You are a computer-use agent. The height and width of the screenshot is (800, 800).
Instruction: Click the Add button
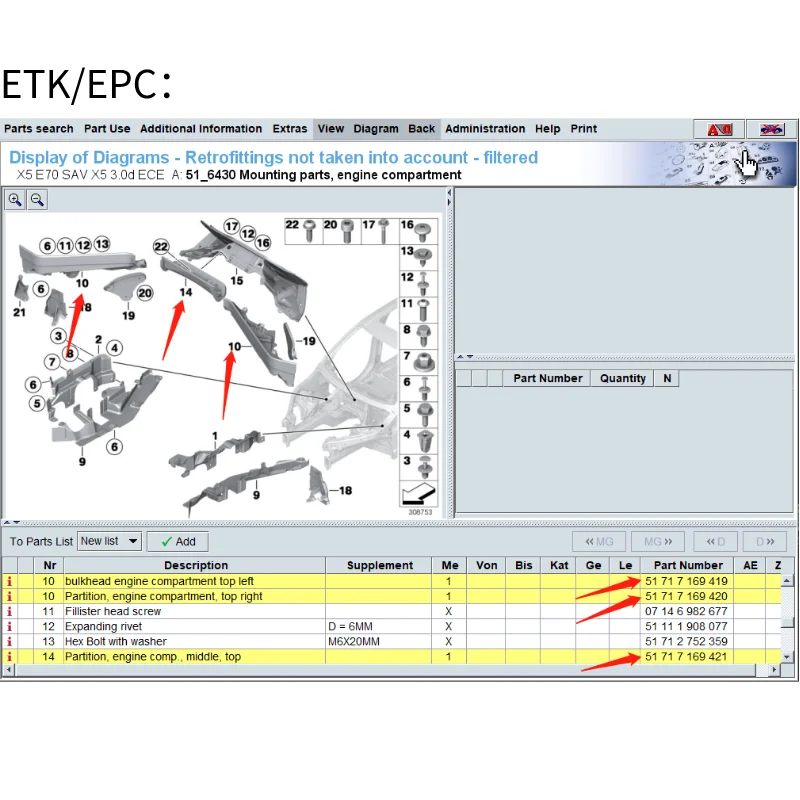[x=178, y=542]
